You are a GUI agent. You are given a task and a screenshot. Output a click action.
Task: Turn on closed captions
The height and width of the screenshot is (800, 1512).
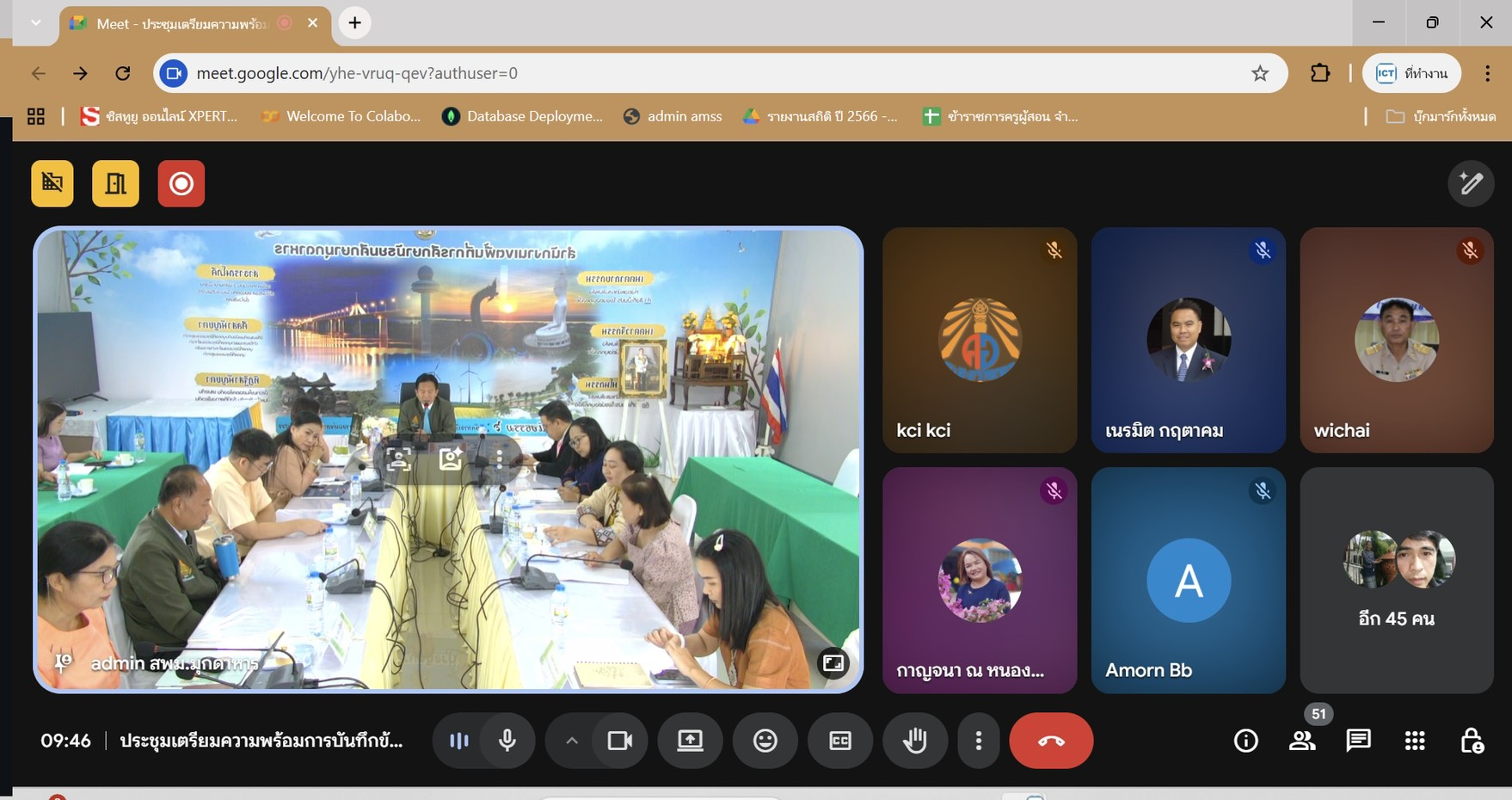tap(839, 741)
